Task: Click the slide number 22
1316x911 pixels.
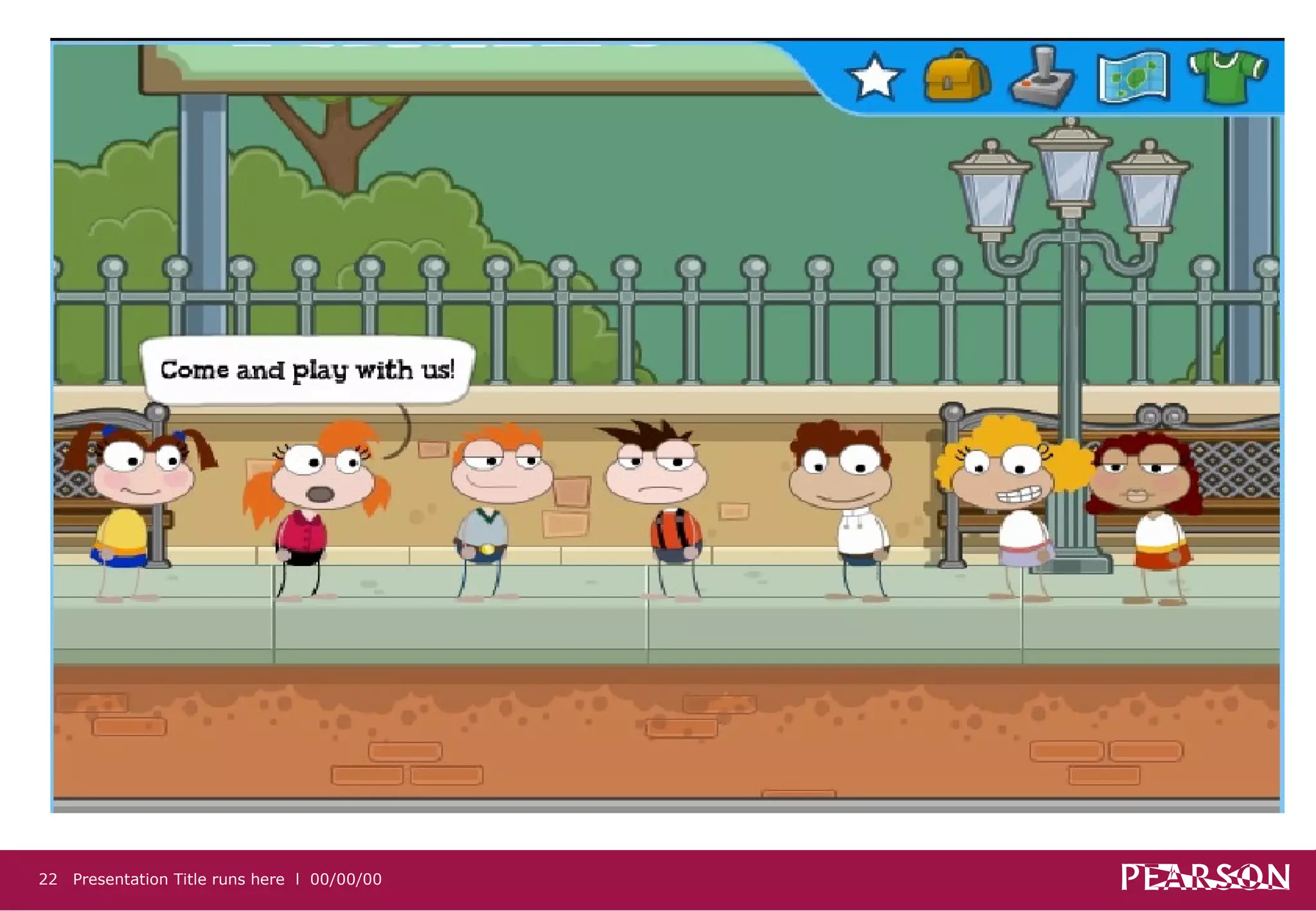Action: click(48, 880)
